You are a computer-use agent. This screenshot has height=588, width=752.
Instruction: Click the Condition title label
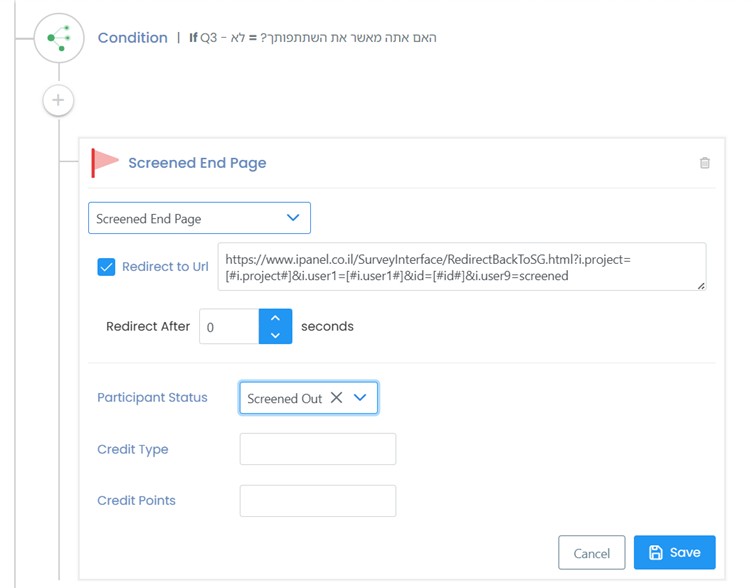tap(133, 38)
